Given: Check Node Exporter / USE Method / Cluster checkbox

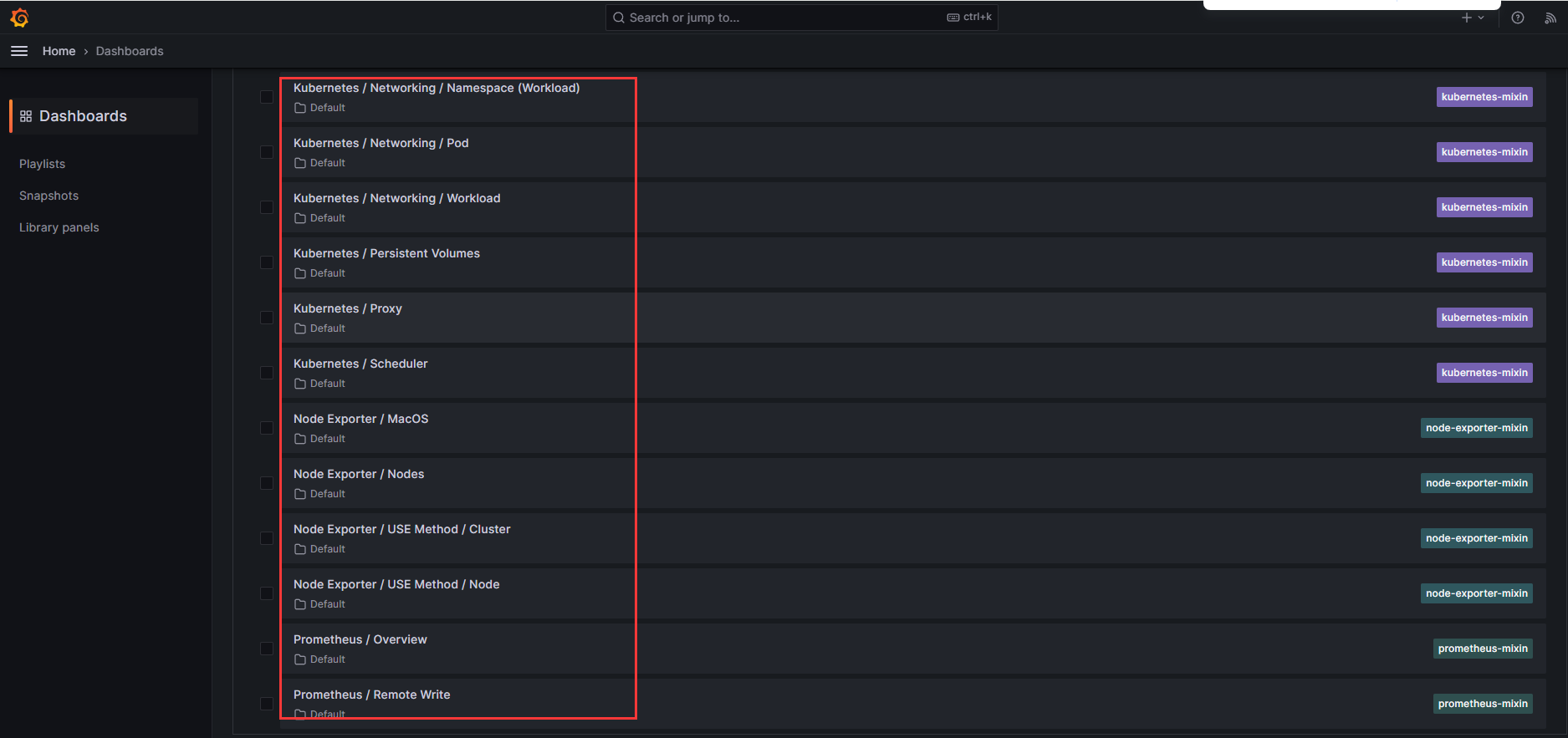Looking at the screenshot, I should pos(267,538).
